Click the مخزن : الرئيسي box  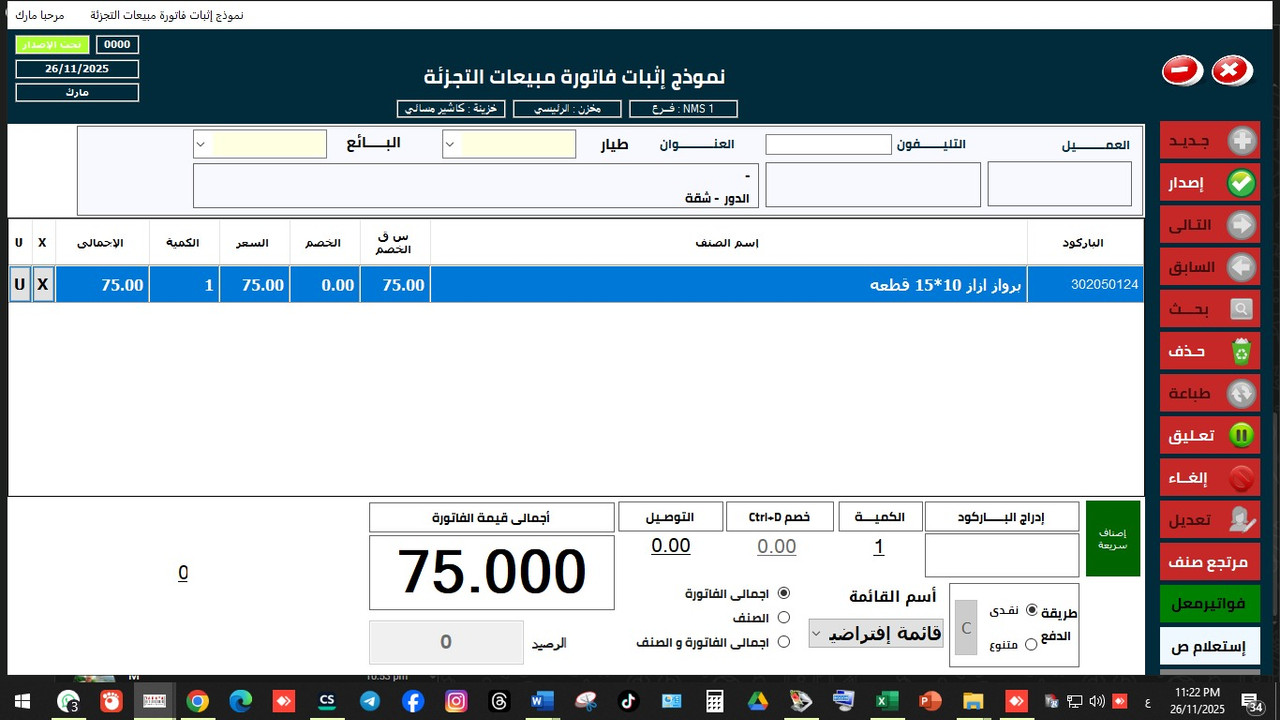[x=567, y=109]
